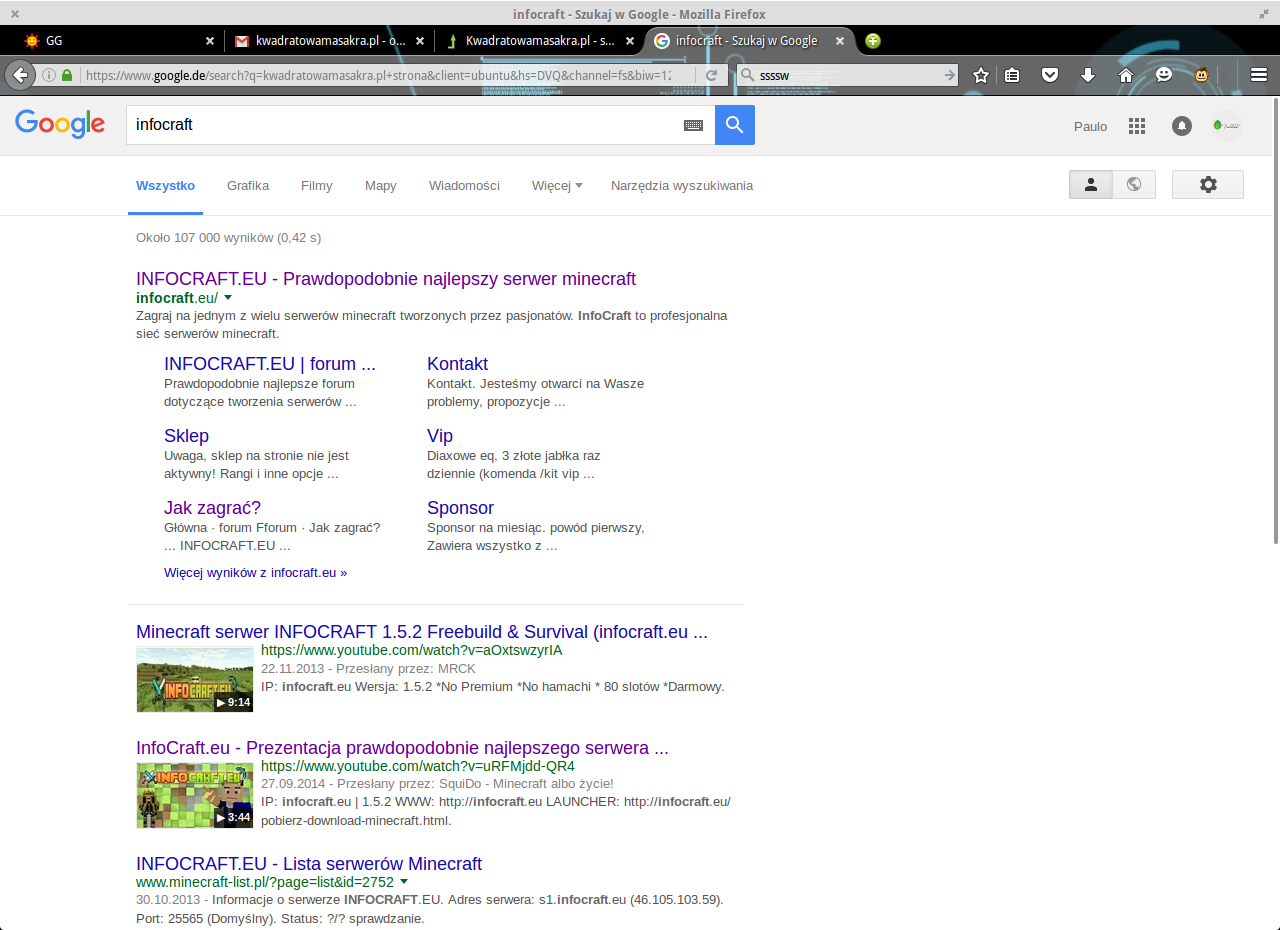Bookmark this page with the star icon
The height and width of the screenshot is (930, 1280).
tap(981, 75)
